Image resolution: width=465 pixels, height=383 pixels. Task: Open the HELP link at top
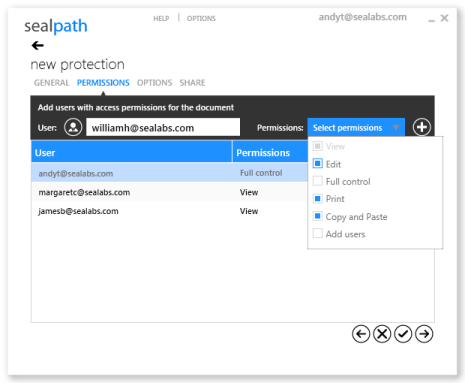tap(161, 18)
